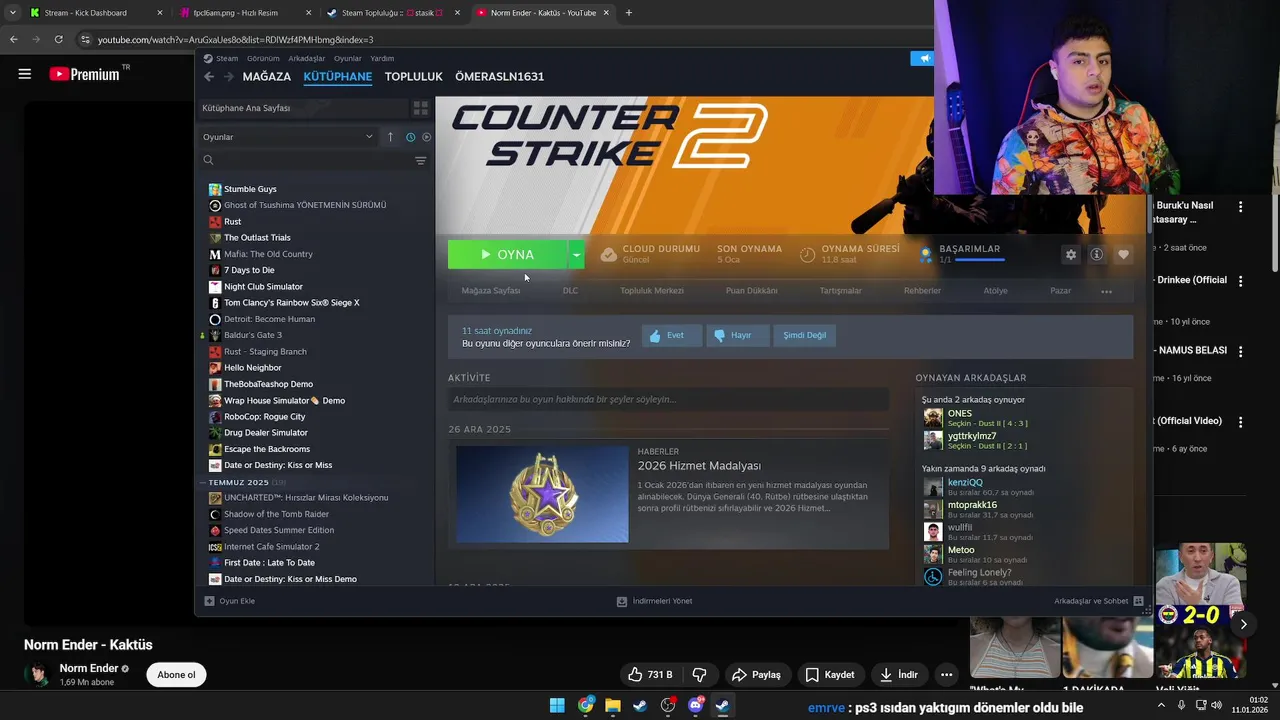
Task: Open advanced filter options icon
Action: pyautogui.click(x=420, y=160)
